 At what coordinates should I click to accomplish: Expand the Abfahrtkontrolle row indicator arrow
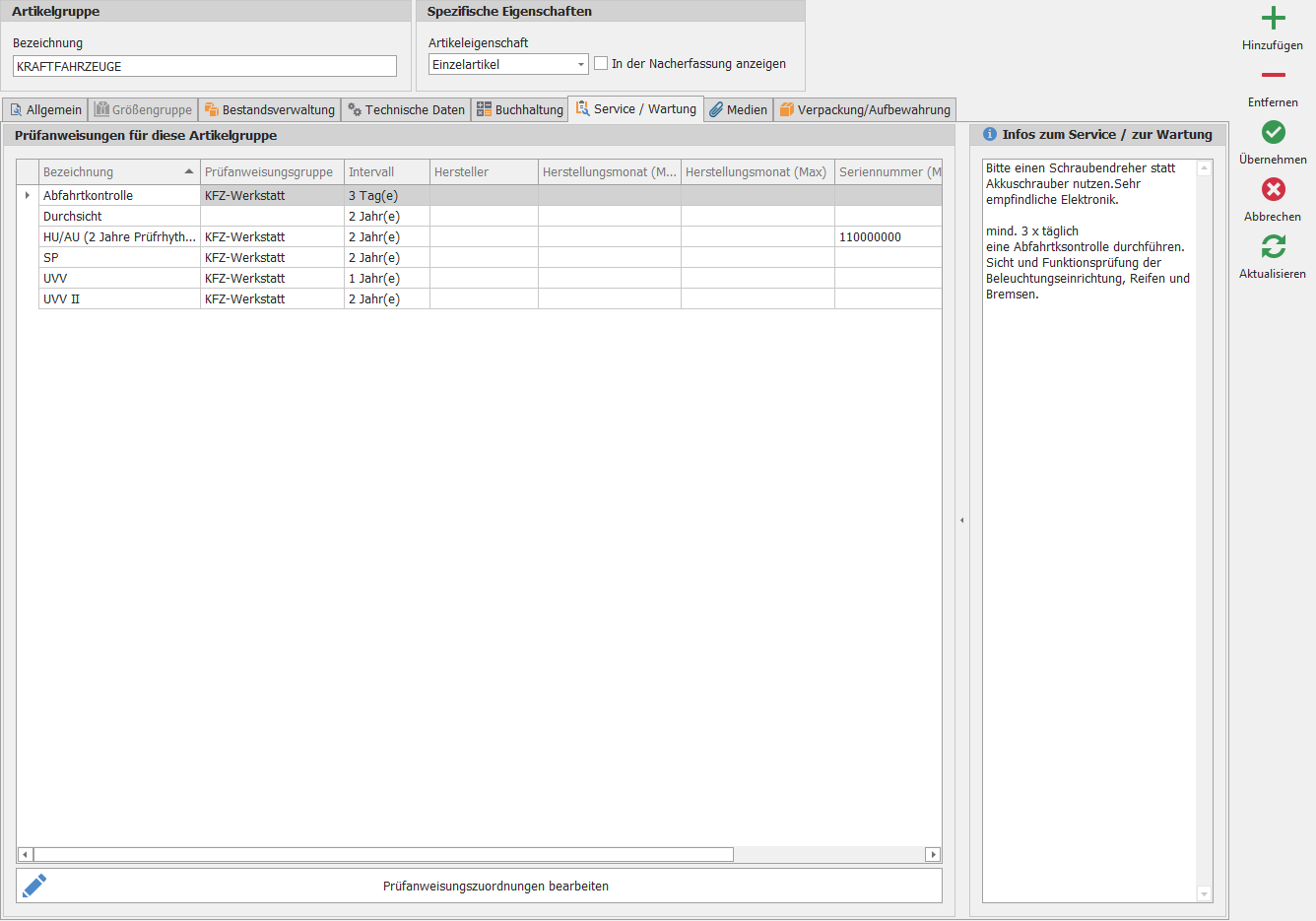pyautogui.click(x=27, y=195)
